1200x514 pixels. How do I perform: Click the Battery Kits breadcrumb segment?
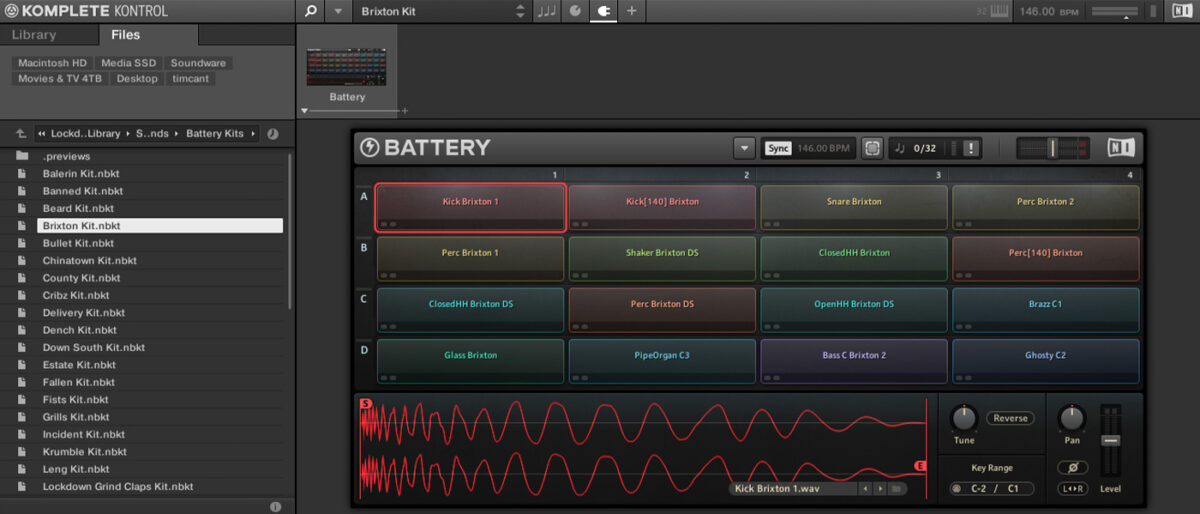[x=215, y=133]
